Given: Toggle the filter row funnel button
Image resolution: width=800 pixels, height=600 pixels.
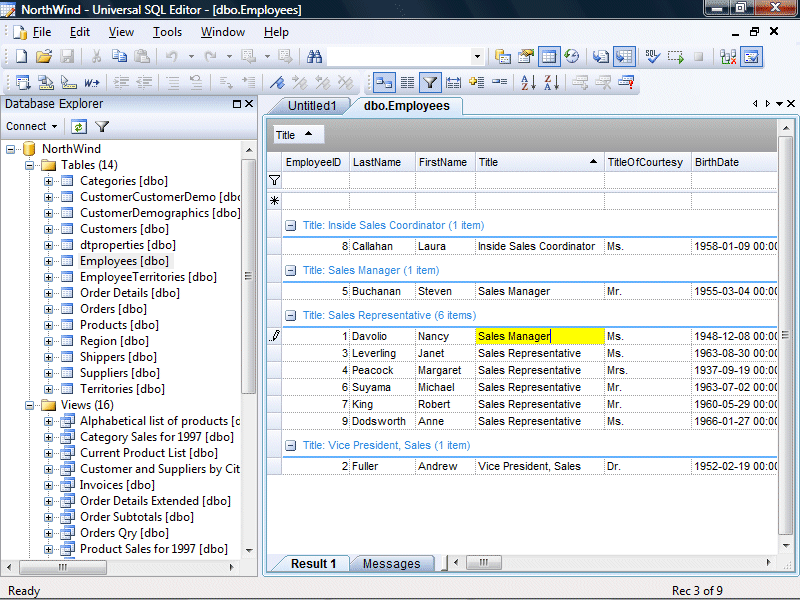Looking at the screenshot, I should [x=430, y=82].
